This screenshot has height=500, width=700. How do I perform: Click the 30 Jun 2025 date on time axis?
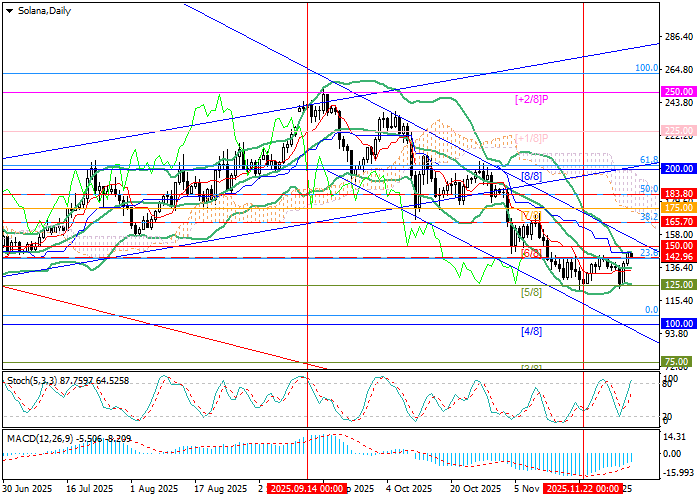pos(27,490)
